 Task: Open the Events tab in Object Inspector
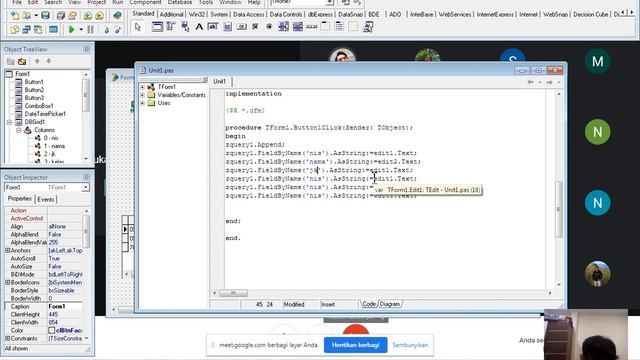46,200
